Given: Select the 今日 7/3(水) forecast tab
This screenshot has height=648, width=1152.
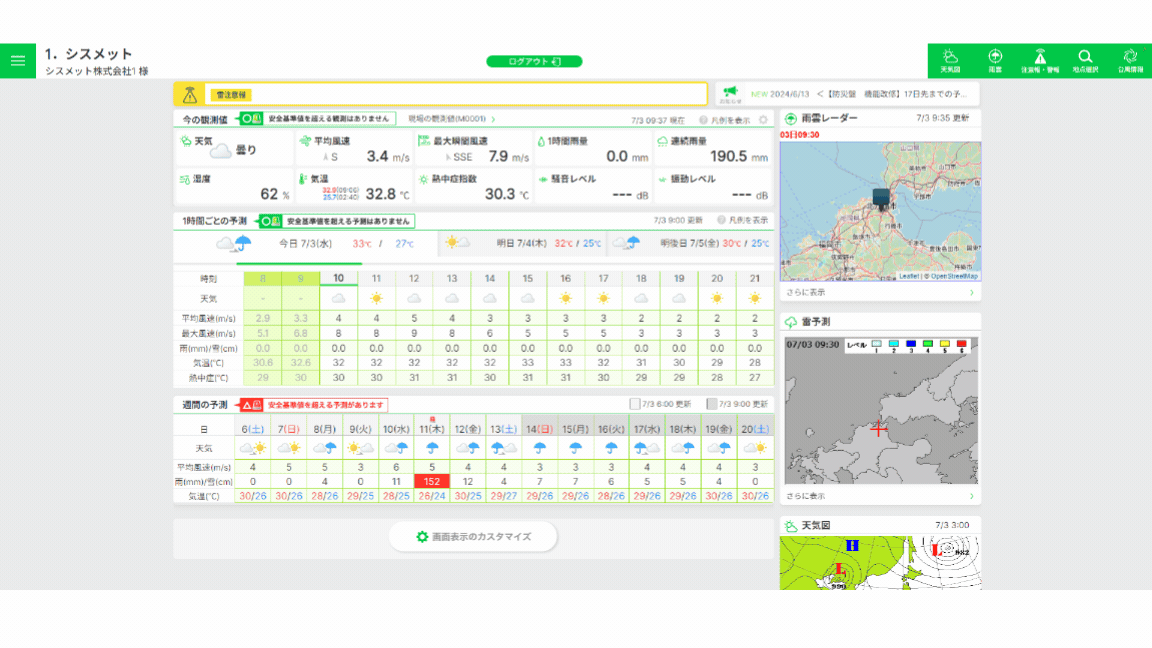Looking at the screenshot, I should click(x=306, y=243).
